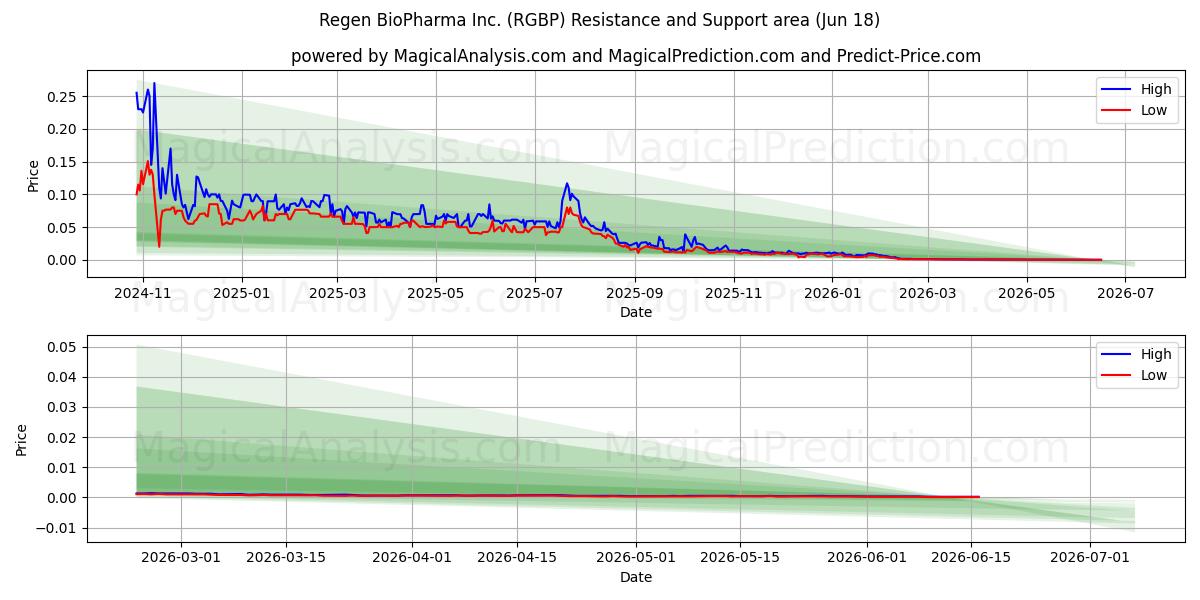Click the '0.25' price tick in top chart

pos(62,97)
